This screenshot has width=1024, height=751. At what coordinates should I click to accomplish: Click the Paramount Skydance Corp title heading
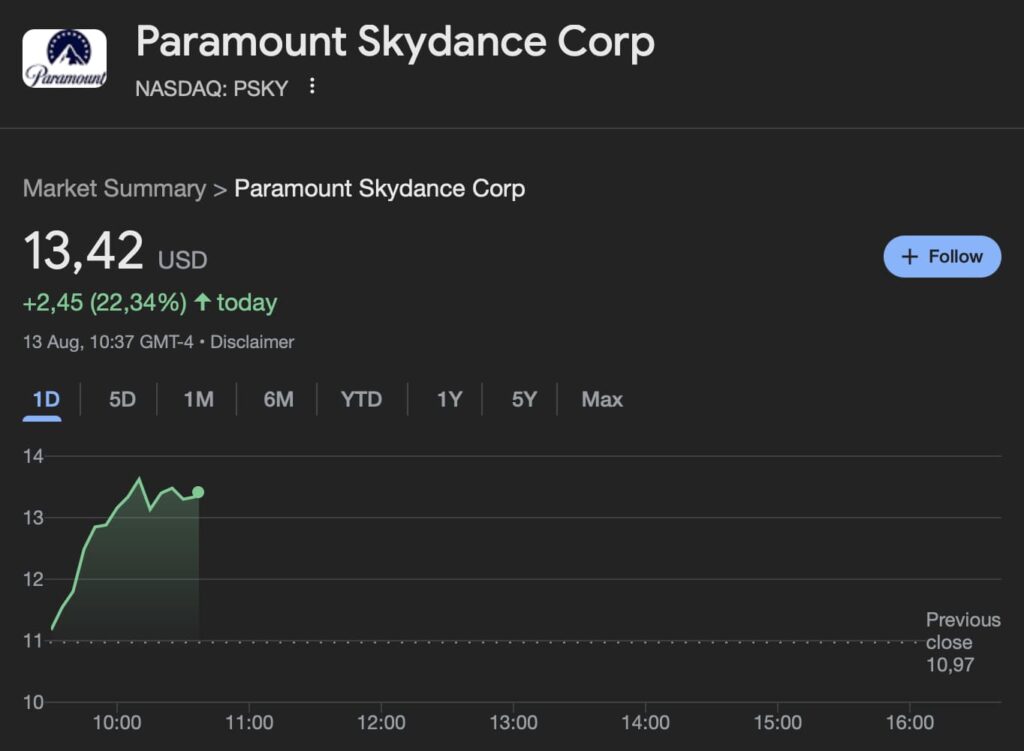pos(395,43)
